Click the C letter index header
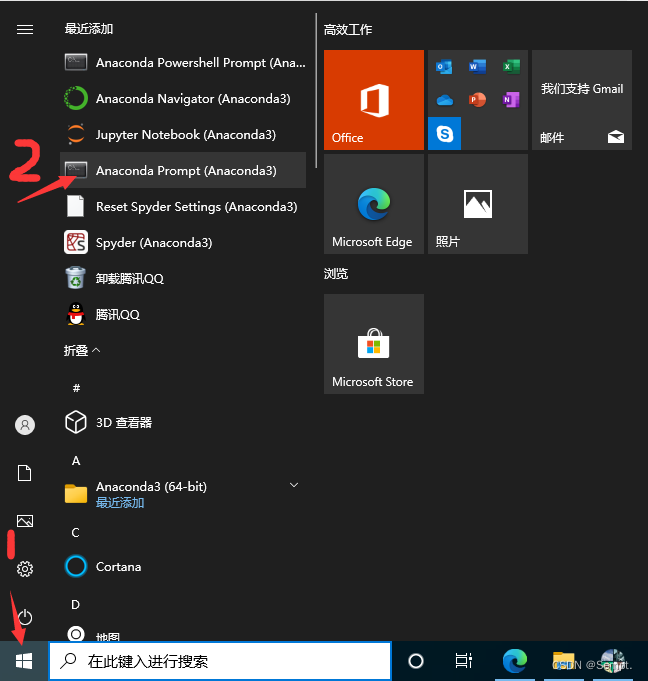The width and height of the screenshot is (648, 681). pos(76,533)
